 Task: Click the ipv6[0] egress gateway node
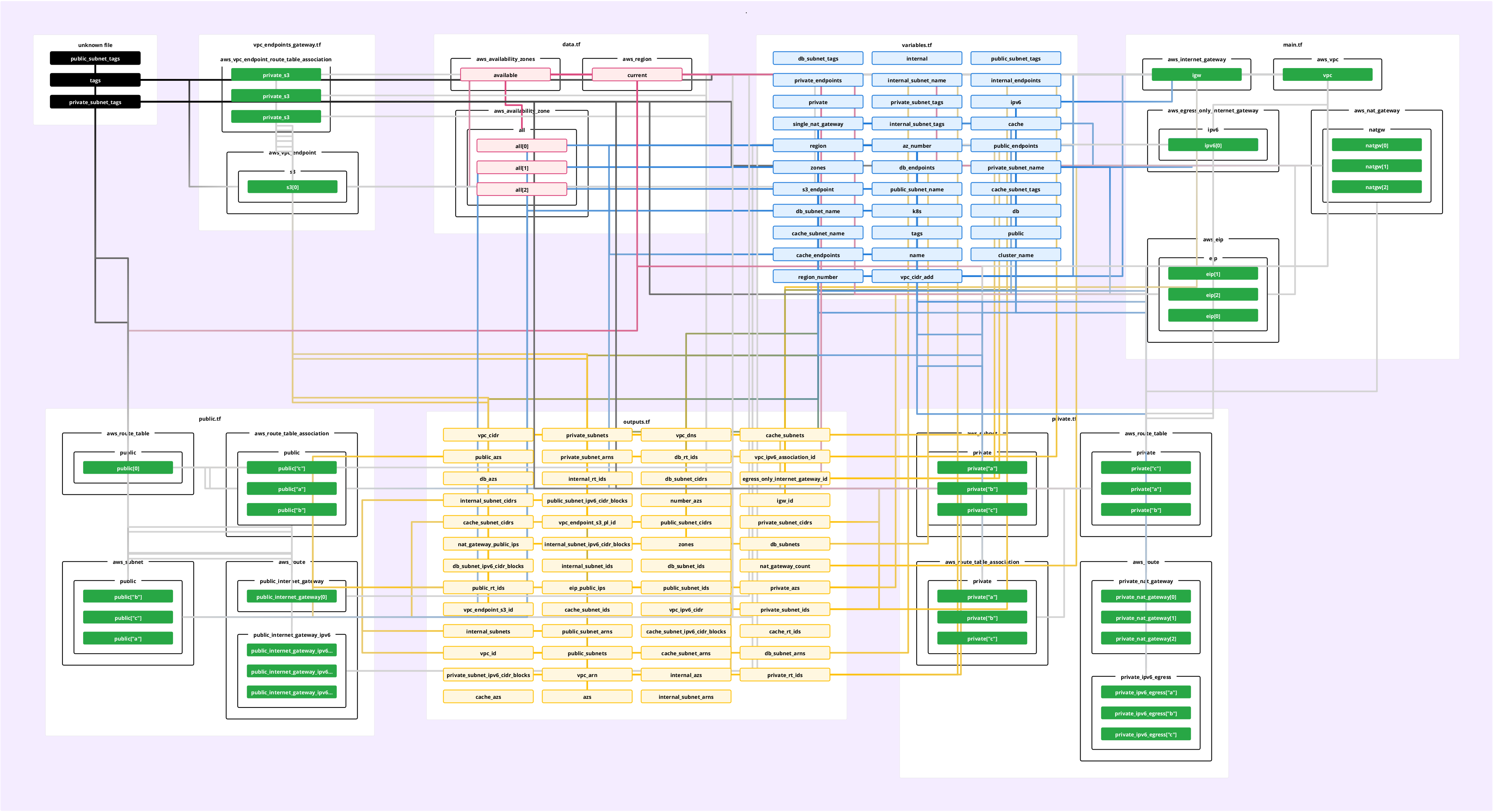point(1213,145)
